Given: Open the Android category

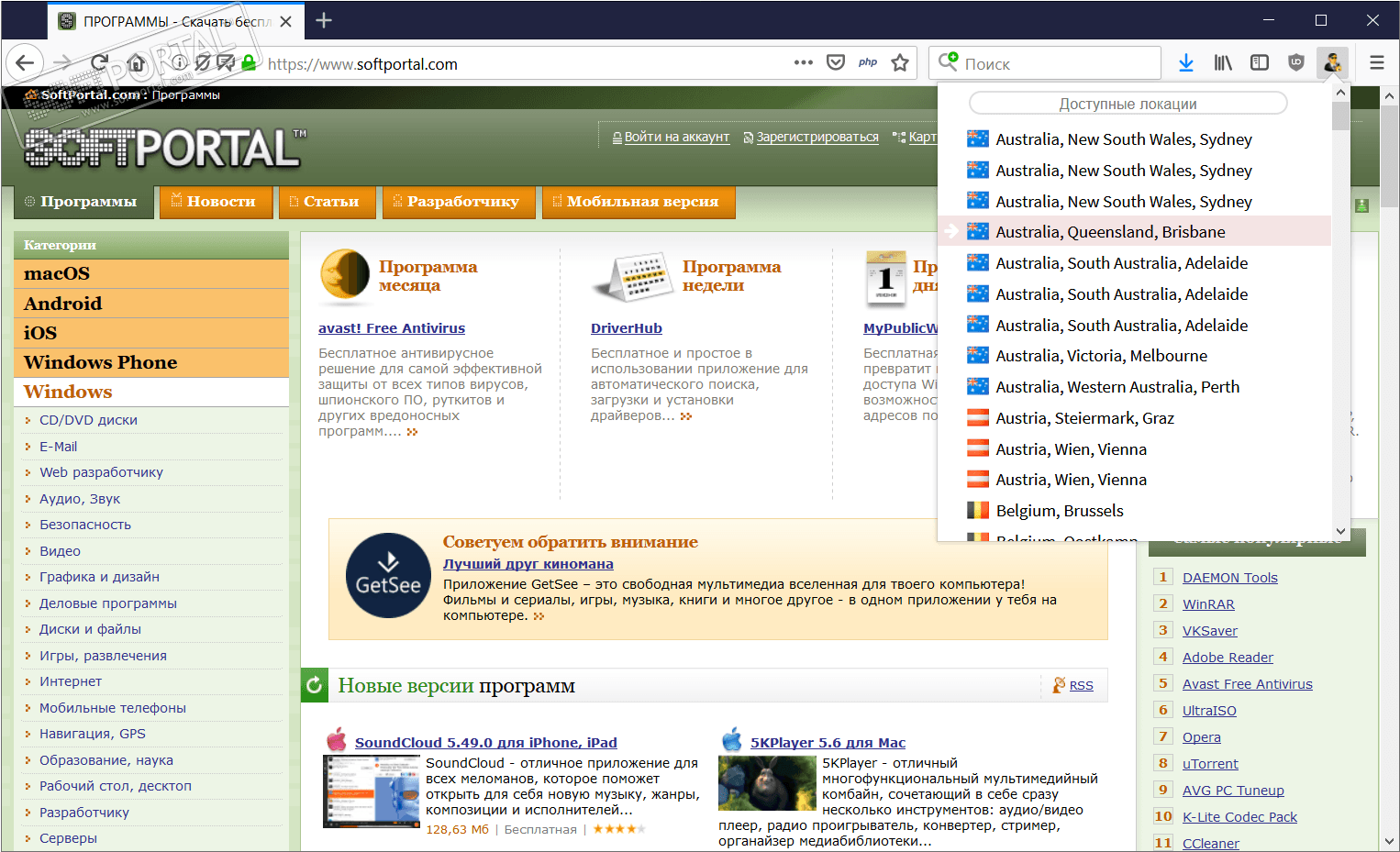Looking at the screenshot, I should [151, 304].
